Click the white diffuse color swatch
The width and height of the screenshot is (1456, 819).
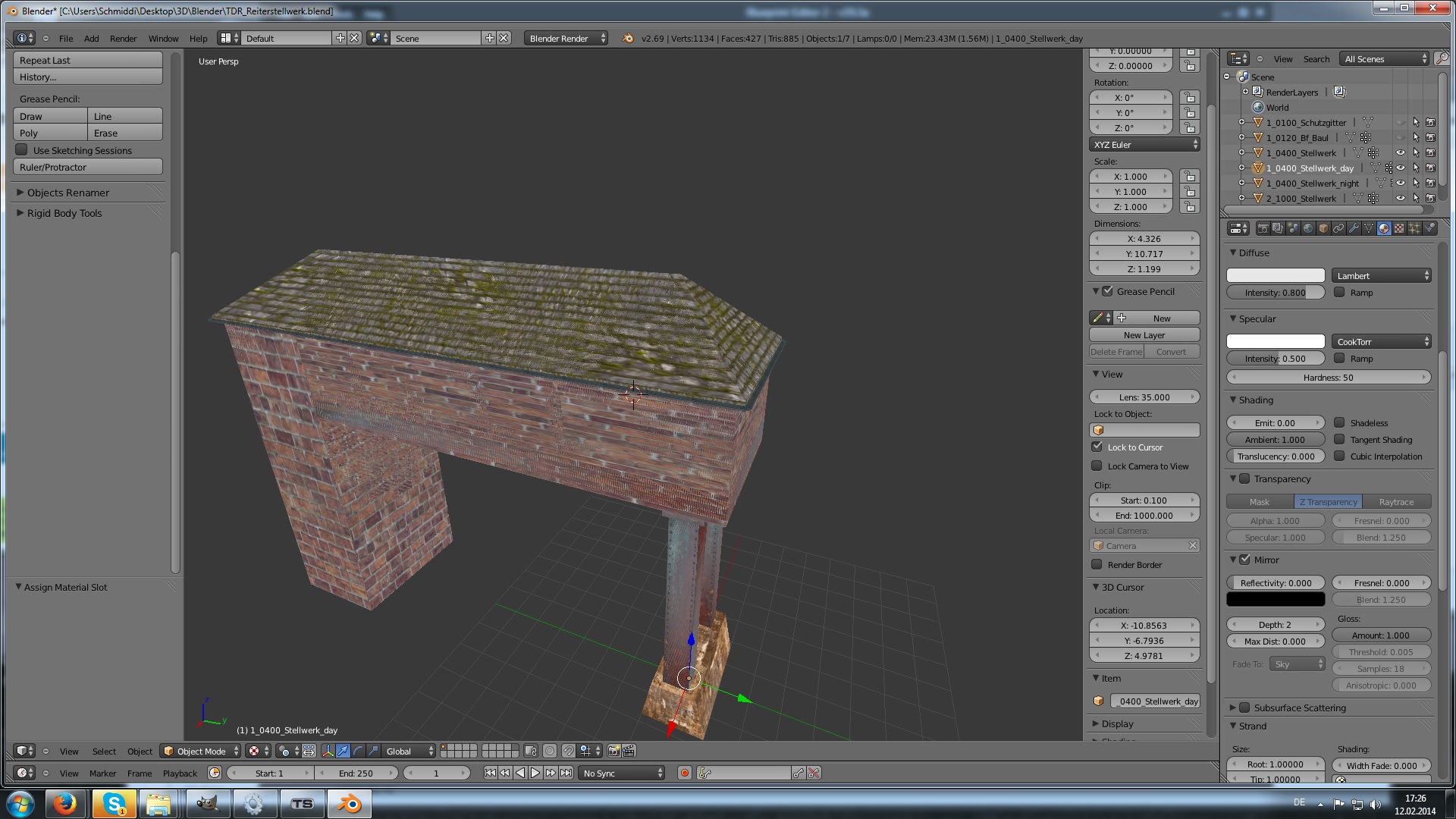1276,275
